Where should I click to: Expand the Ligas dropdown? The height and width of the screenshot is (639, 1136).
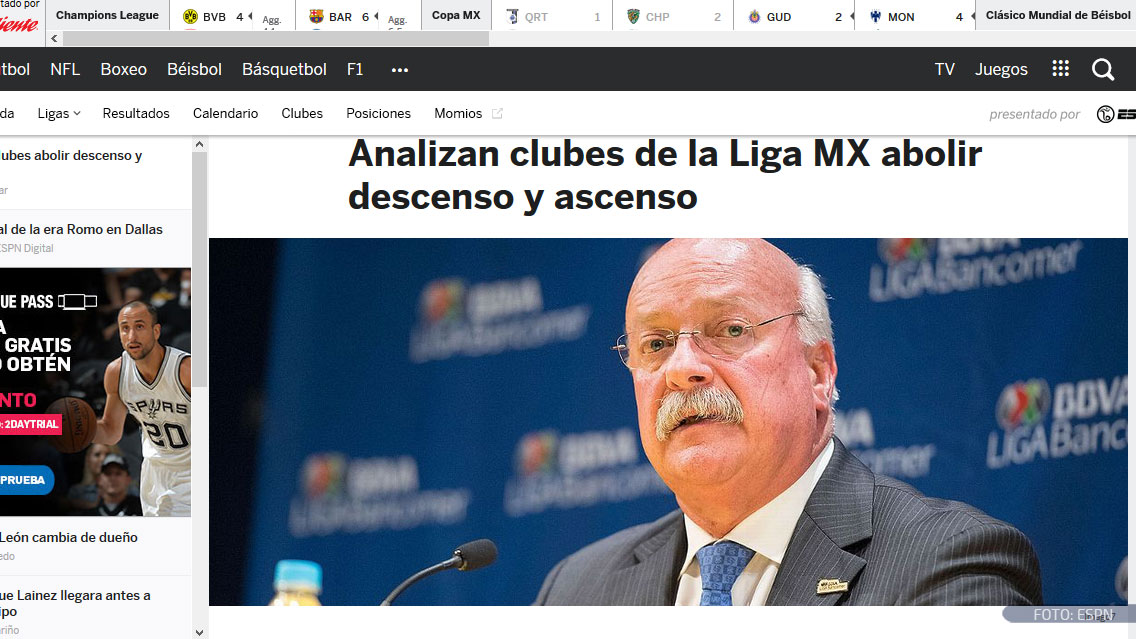click(x=59, y=114)
